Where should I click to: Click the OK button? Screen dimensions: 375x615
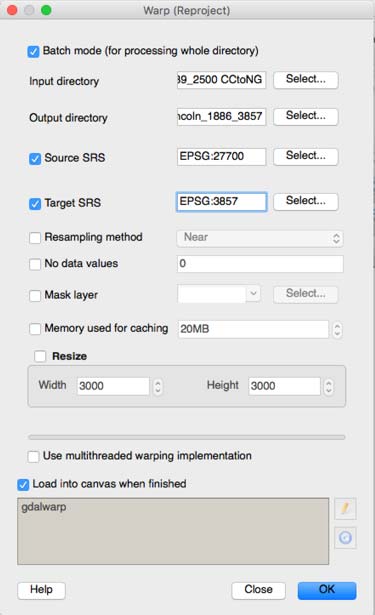(327, 590)
